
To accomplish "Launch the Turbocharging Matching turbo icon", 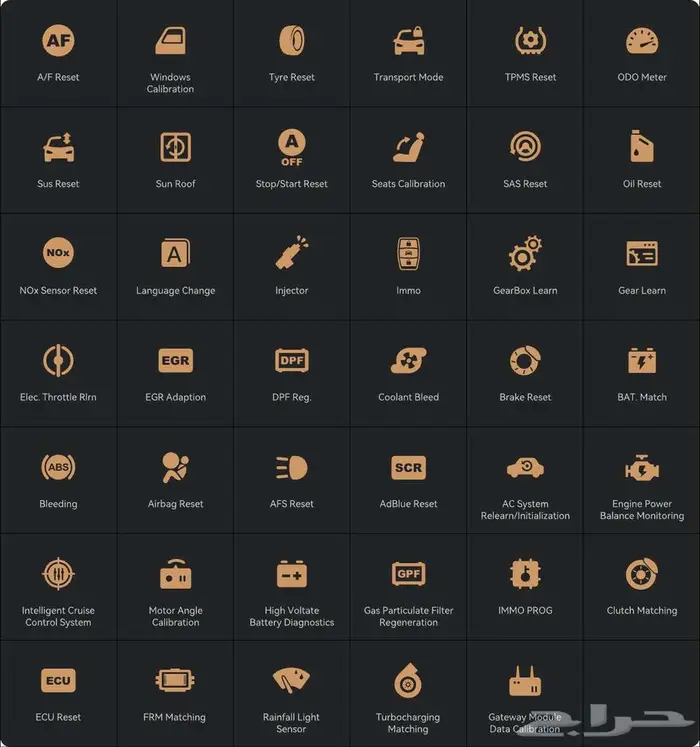I will [x=408, y=680].
